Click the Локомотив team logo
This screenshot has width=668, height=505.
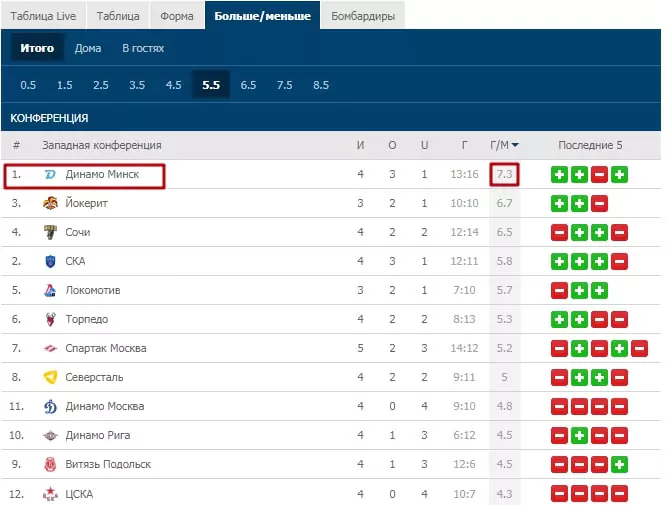tap(50, 290)
